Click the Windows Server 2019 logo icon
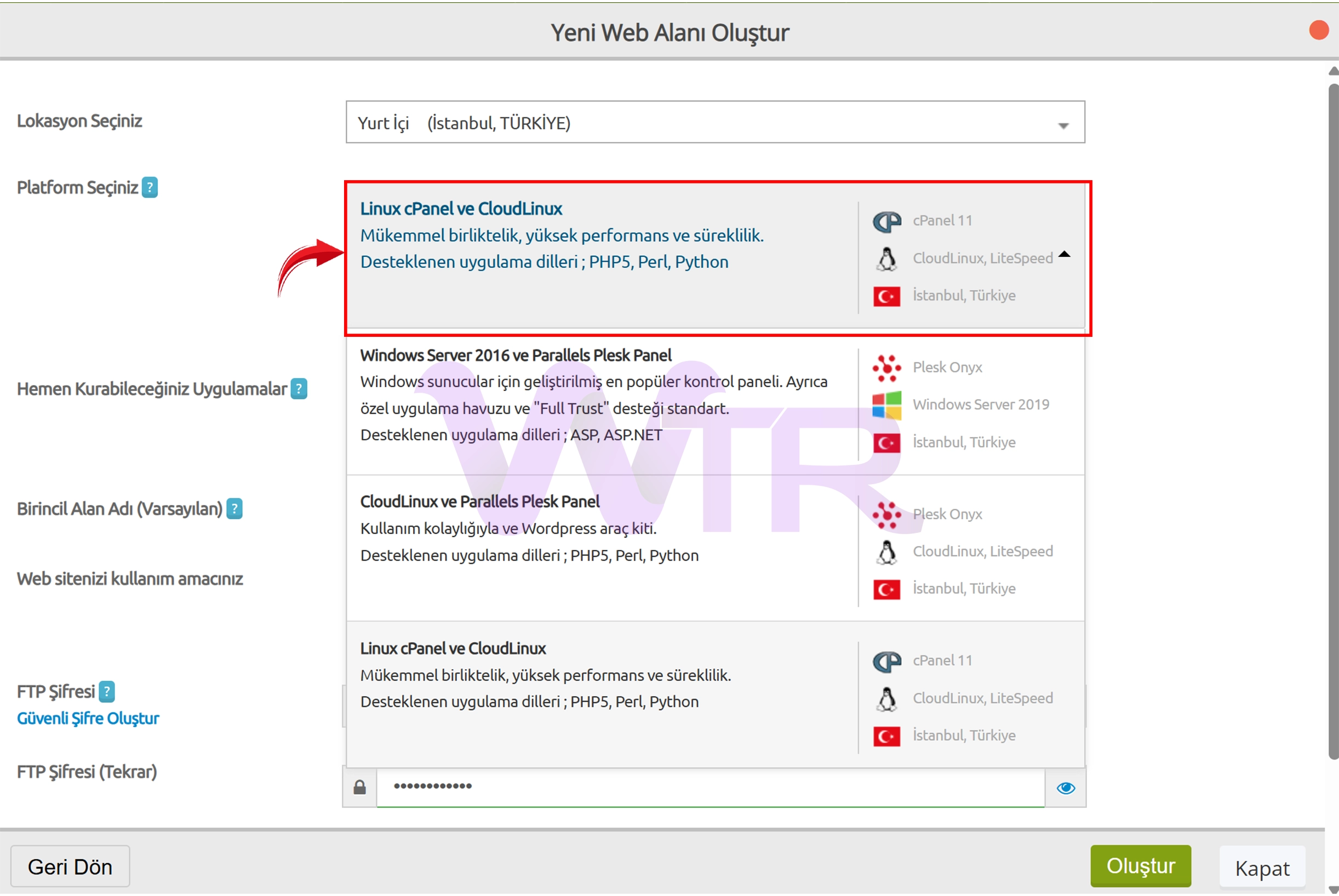The width and height of the screenshot is (1339, 896). (886, 405)
